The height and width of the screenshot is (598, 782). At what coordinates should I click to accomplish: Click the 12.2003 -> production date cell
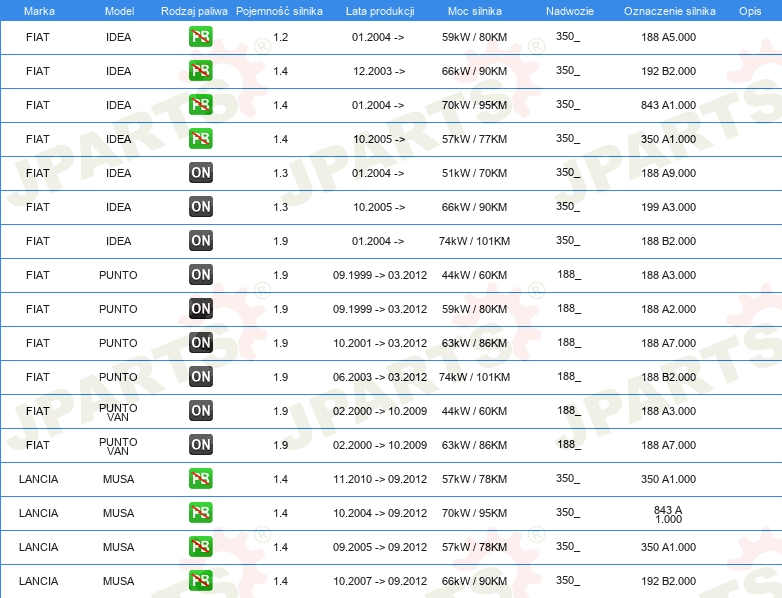379,71
